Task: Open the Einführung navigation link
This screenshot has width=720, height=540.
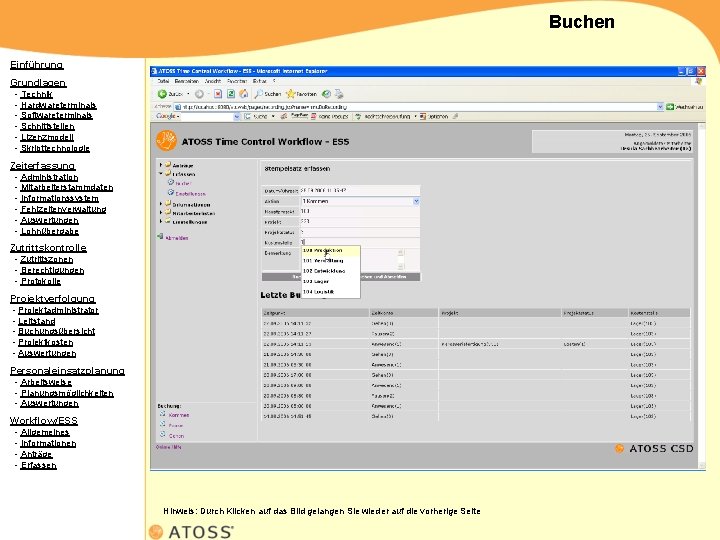Action: tap(37, 65)
